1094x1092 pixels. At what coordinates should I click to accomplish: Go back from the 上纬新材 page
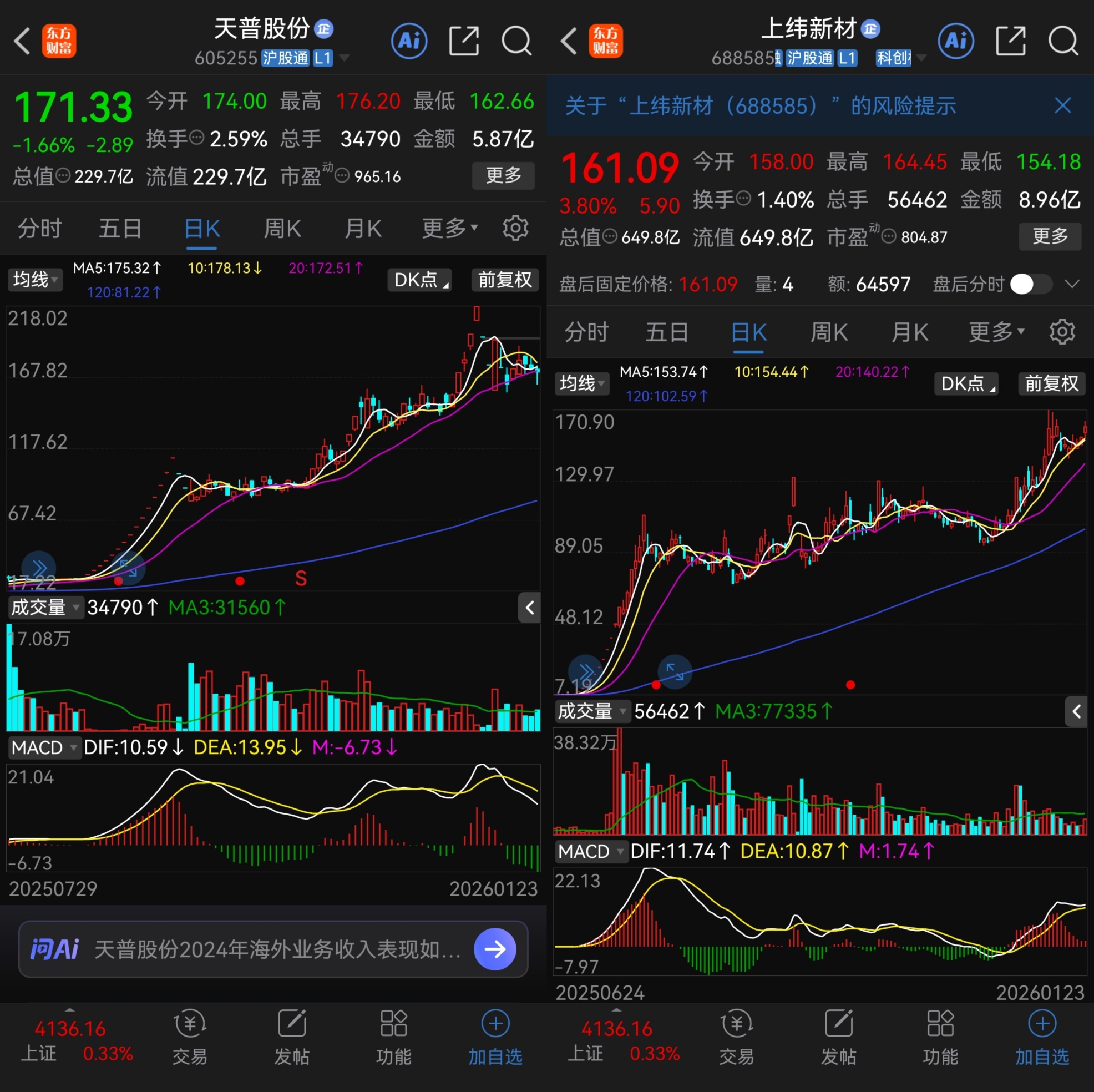(569, 41)
